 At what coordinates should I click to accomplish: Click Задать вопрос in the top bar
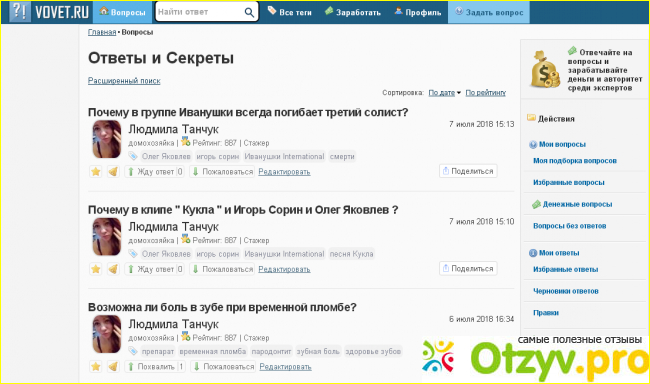(489, 12)
